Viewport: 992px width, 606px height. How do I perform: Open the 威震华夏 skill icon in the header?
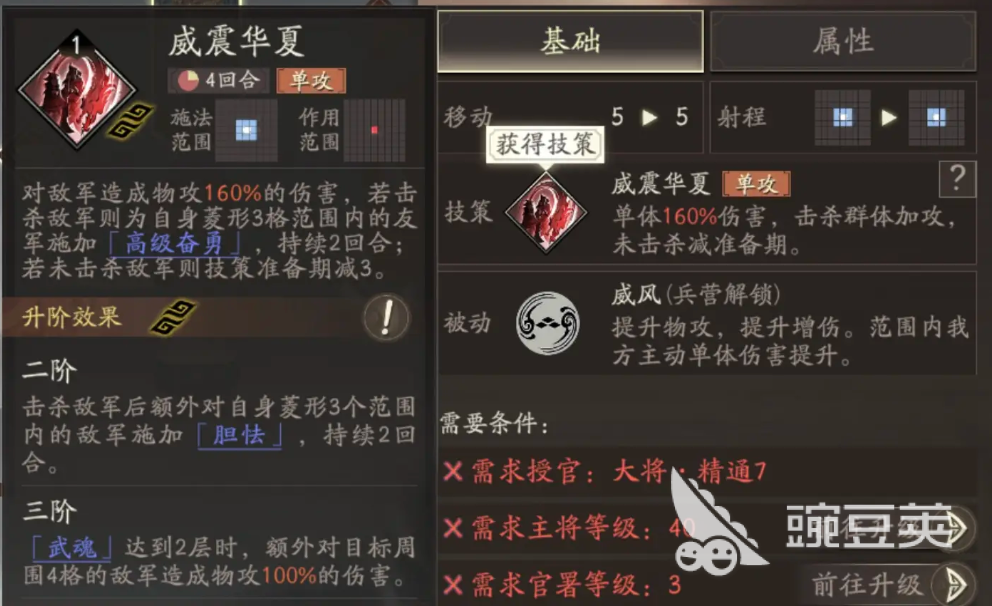(x=77, y=90)
